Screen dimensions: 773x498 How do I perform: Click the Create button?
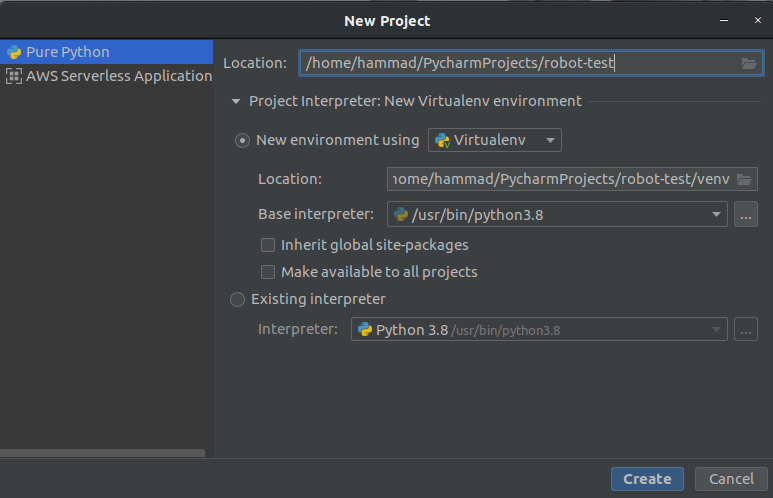(647, 479)
